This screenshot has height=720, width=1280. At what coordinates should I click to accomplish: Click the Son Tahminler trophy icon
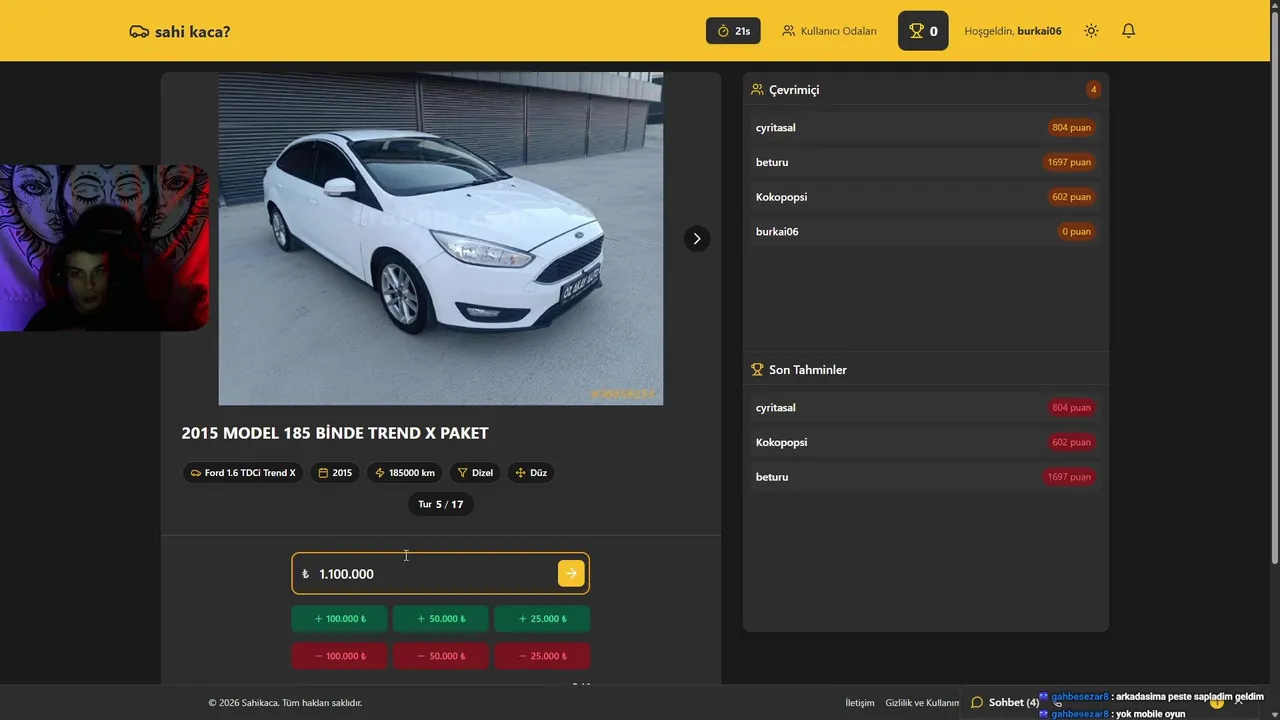(757, 369)
